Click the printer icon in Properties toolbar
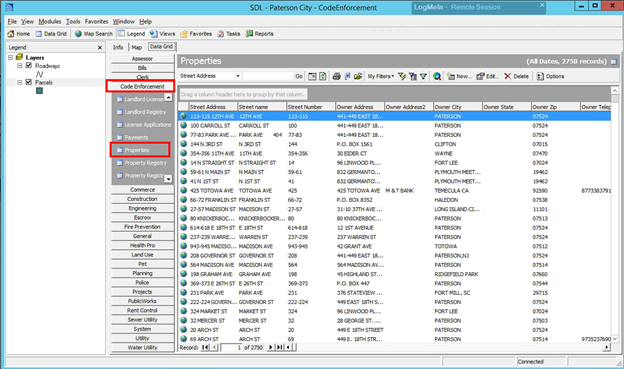Image resolution: width=624 pixels, height=369 pixels. [x=336, y=76]
